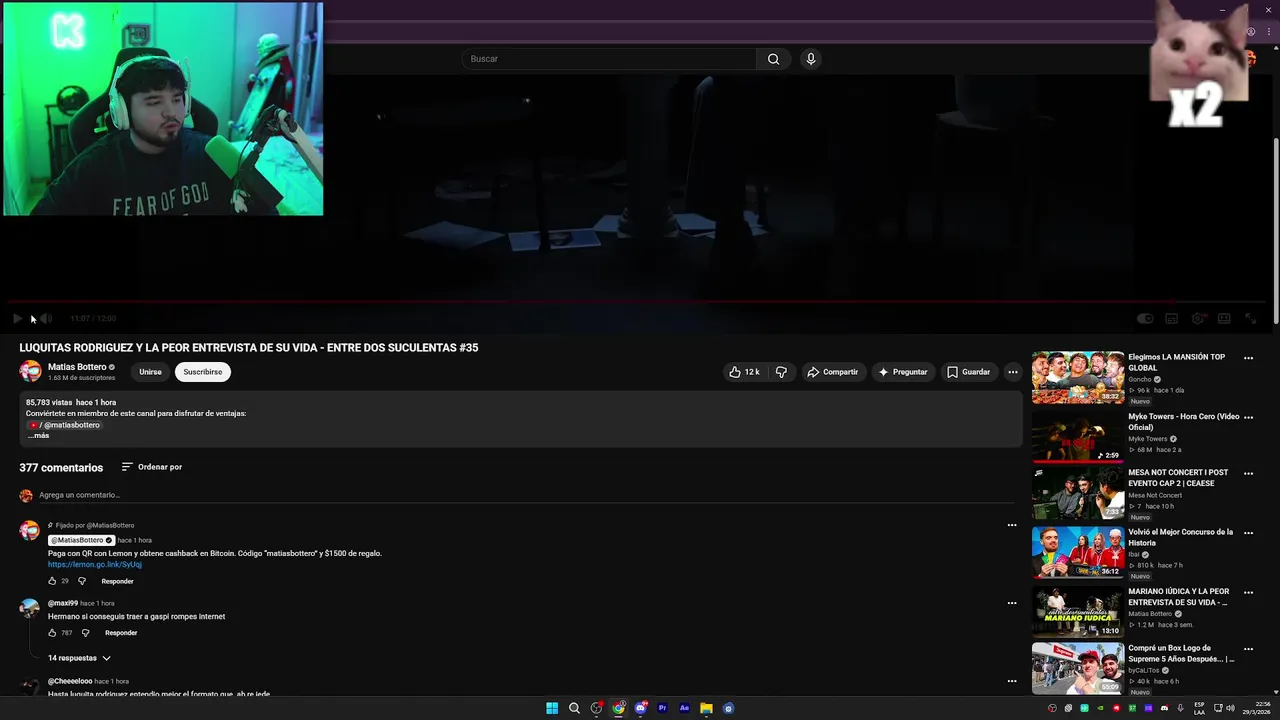Open options menu for the @maxi99 comment
Viewport: 1280px width, 720px height.
tap(1012, 603)
